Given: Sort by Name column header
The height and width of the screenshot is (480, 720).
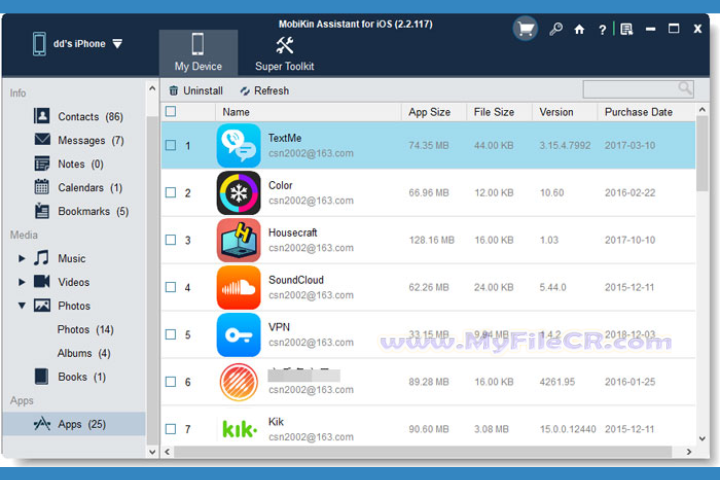Looking at the screenshot, I should click(x=308, y=112).
